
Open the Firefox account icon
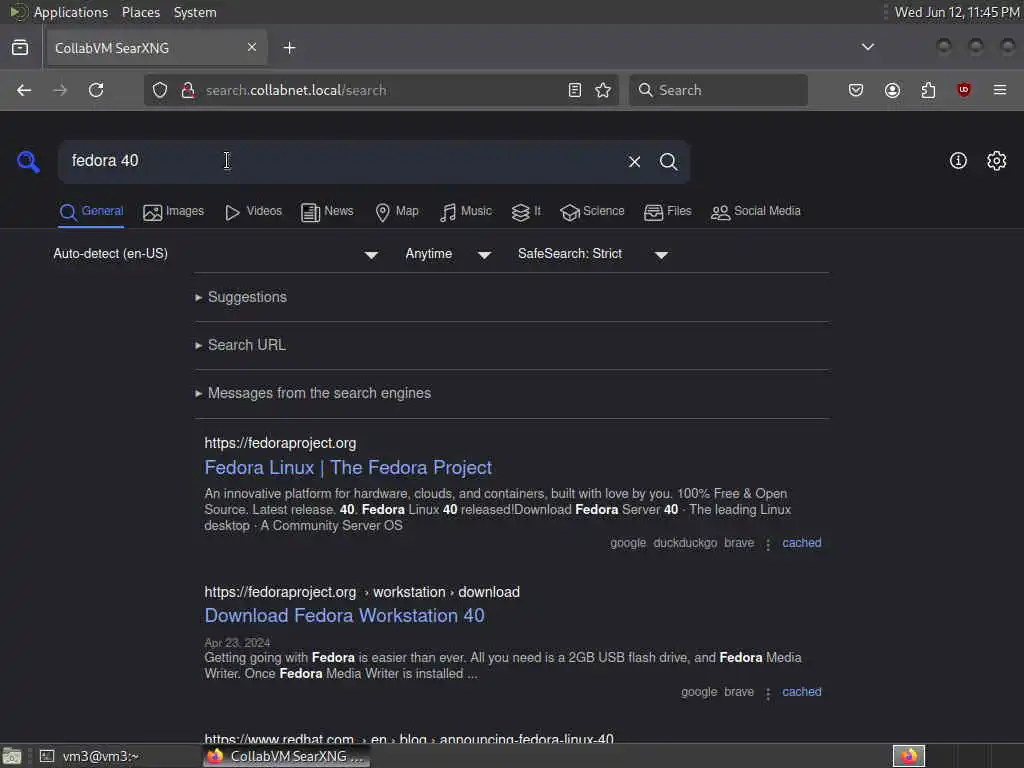(x=892, y=90)
